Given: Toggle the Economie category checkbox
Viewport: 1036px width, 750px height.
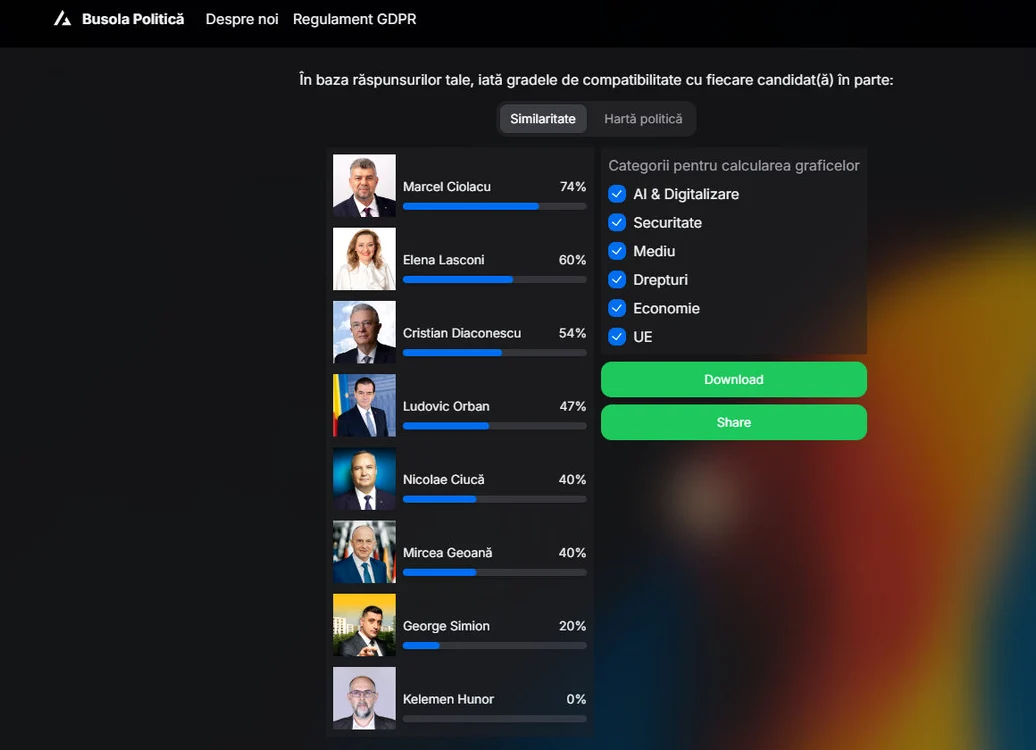Looking at the screenshot, I should tap(617, 308).
